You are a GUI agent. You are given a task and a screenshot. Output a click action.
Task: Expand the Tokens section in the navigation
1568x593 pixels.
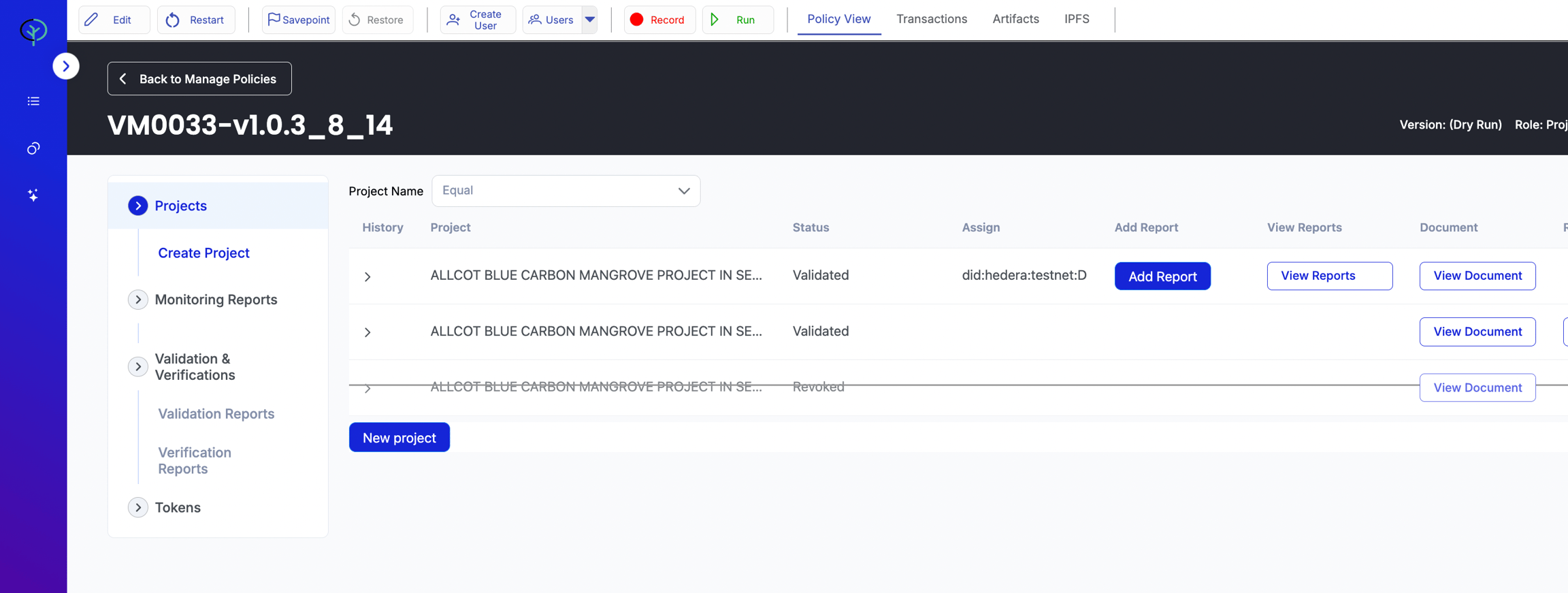pyautogui.click(x=138, y=507)
